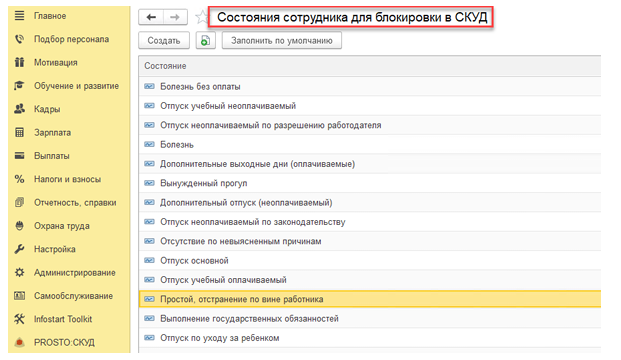Click the gear icon beside Администрирование
Viewport: 621px width, 360px height.
pyautogui.click(x=19, y=272)
